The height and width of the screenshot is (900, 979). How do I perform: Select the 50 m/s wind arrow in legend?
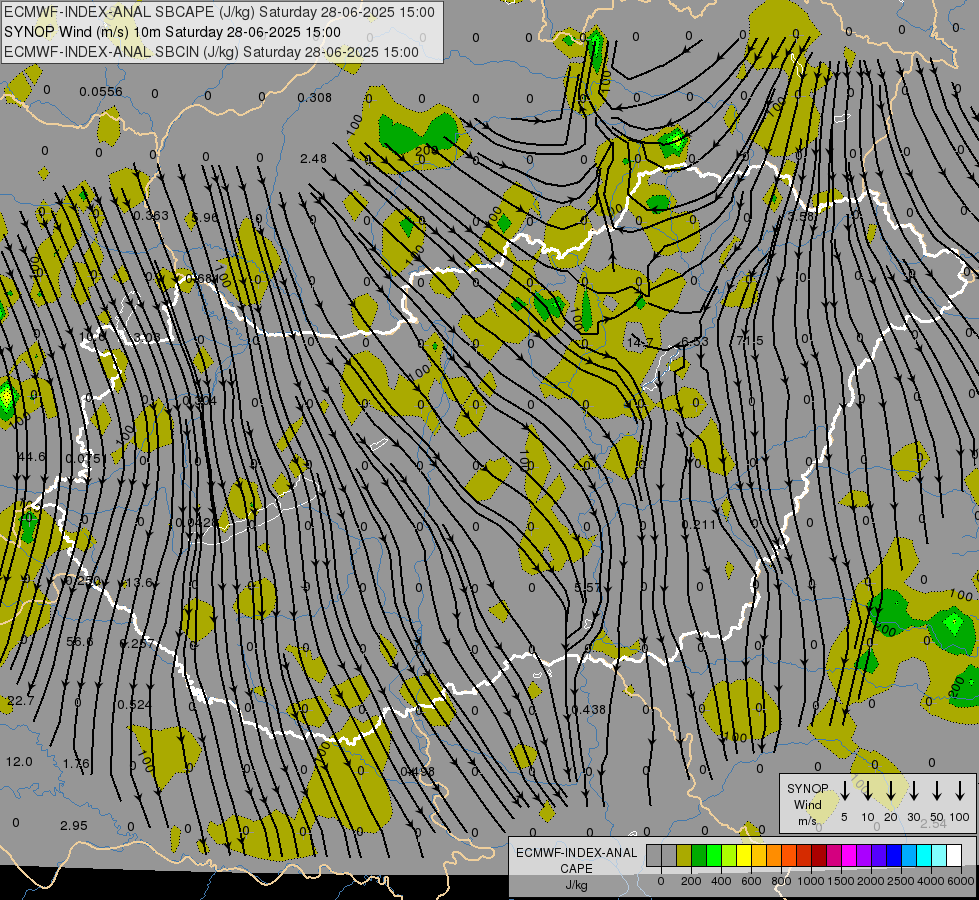[937, 791]
